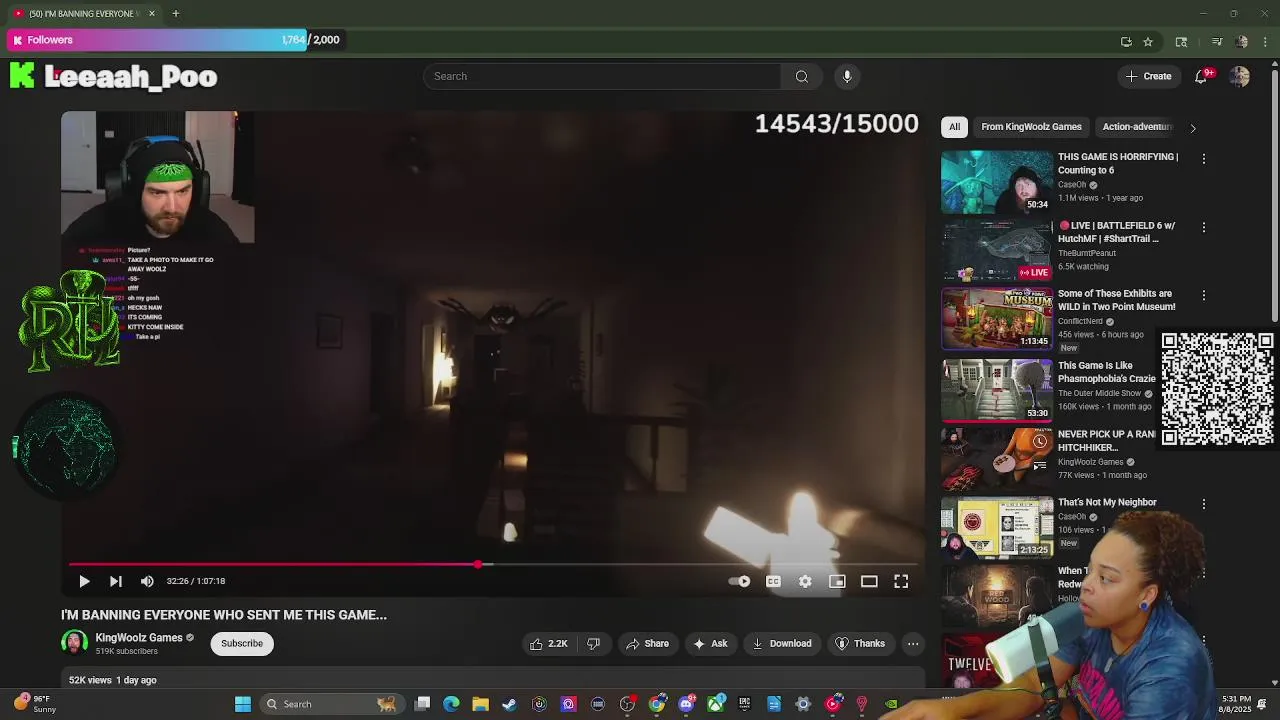Open options for Two Point Museum video
The height and width of the screenshot is (720, 1280).
pyautogui.click(x=1204, y=296)
